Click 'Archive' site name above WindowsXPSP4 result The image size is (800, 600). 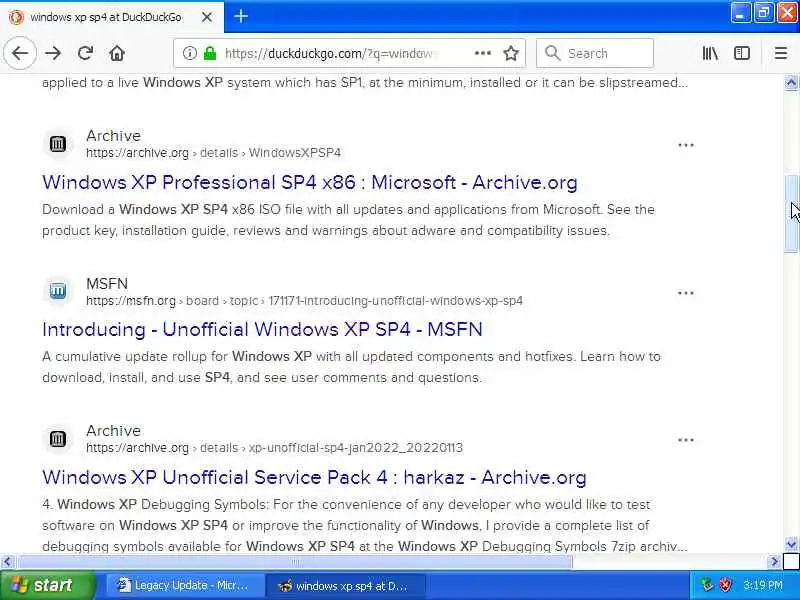tap(113, 136)
